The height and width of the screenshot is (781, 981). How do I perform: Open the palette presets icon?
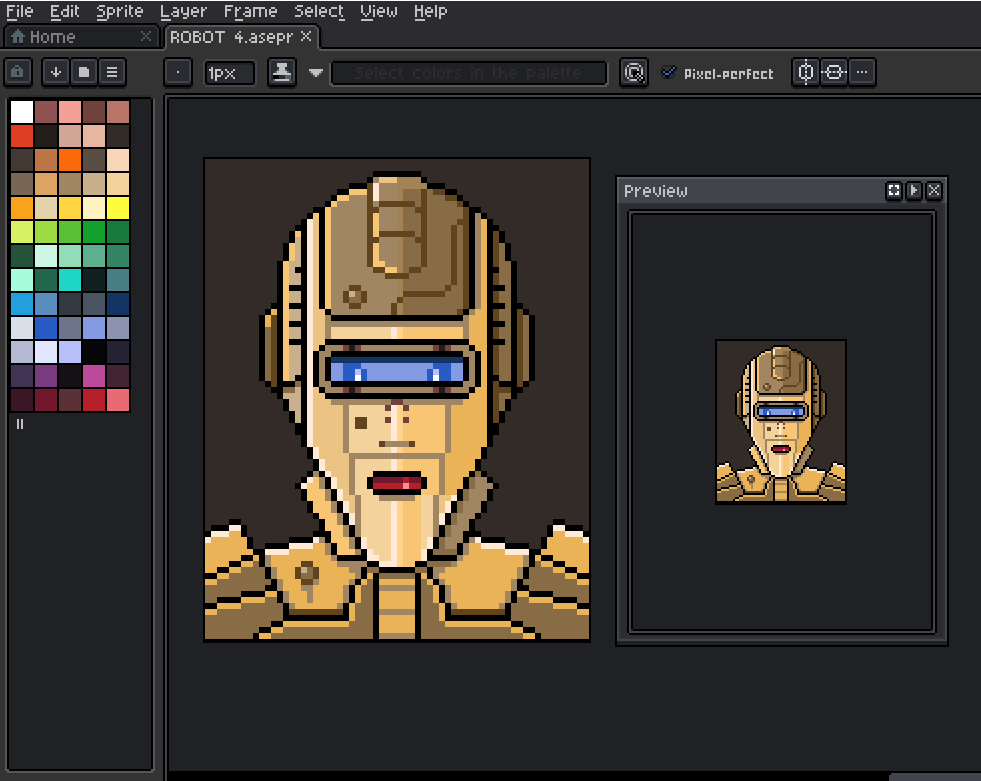(84, 72)
